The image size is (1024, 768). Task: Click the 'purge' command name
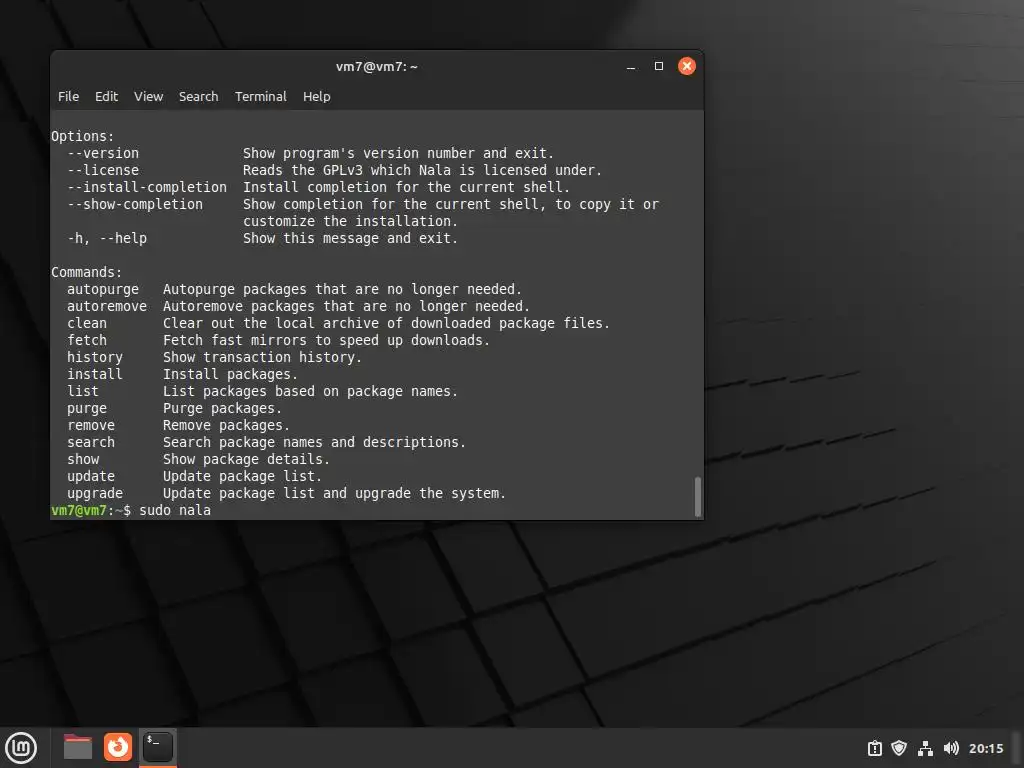pos(87,408)
